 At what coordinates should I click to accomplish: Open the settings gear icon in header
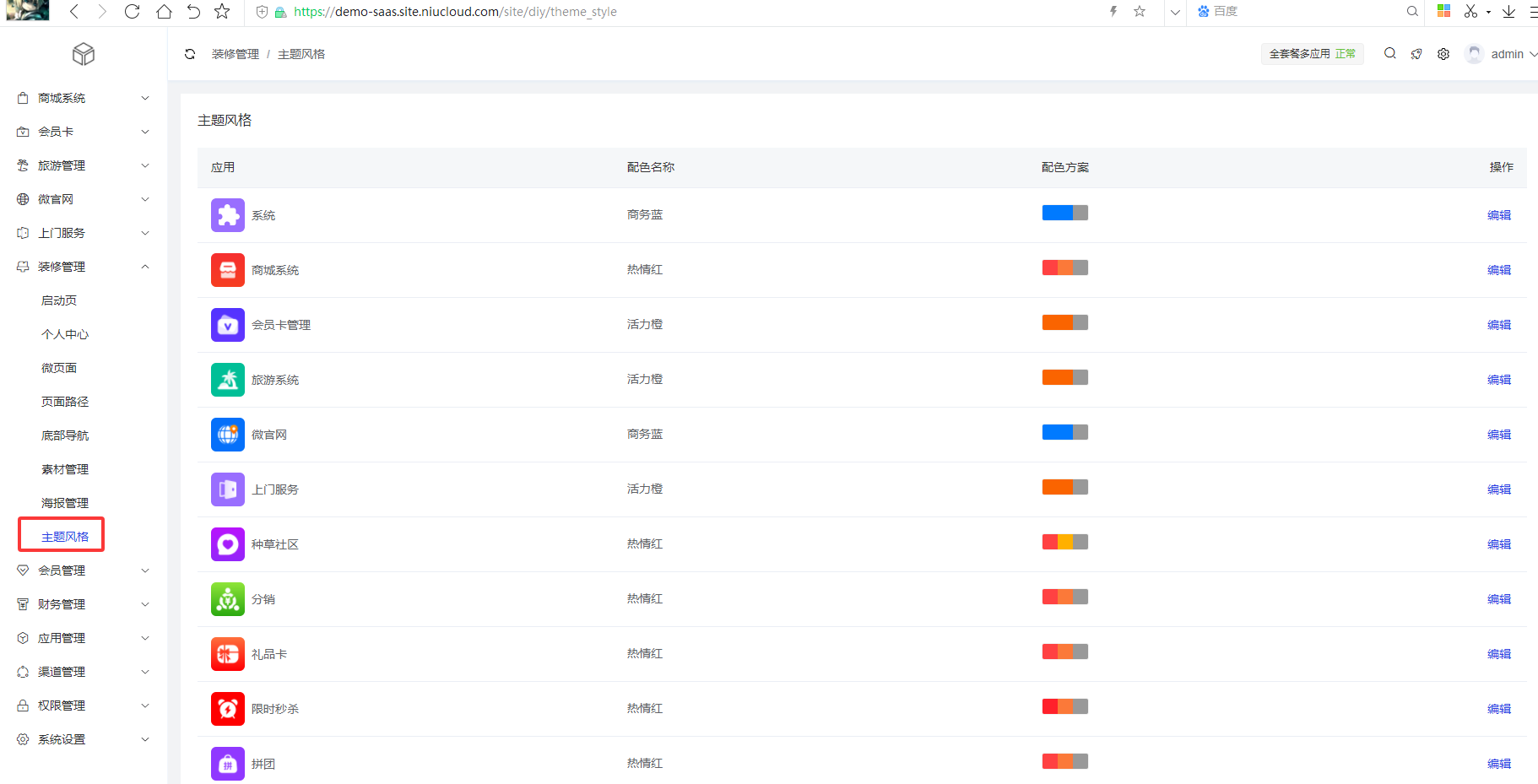(x=1443, y=54)
